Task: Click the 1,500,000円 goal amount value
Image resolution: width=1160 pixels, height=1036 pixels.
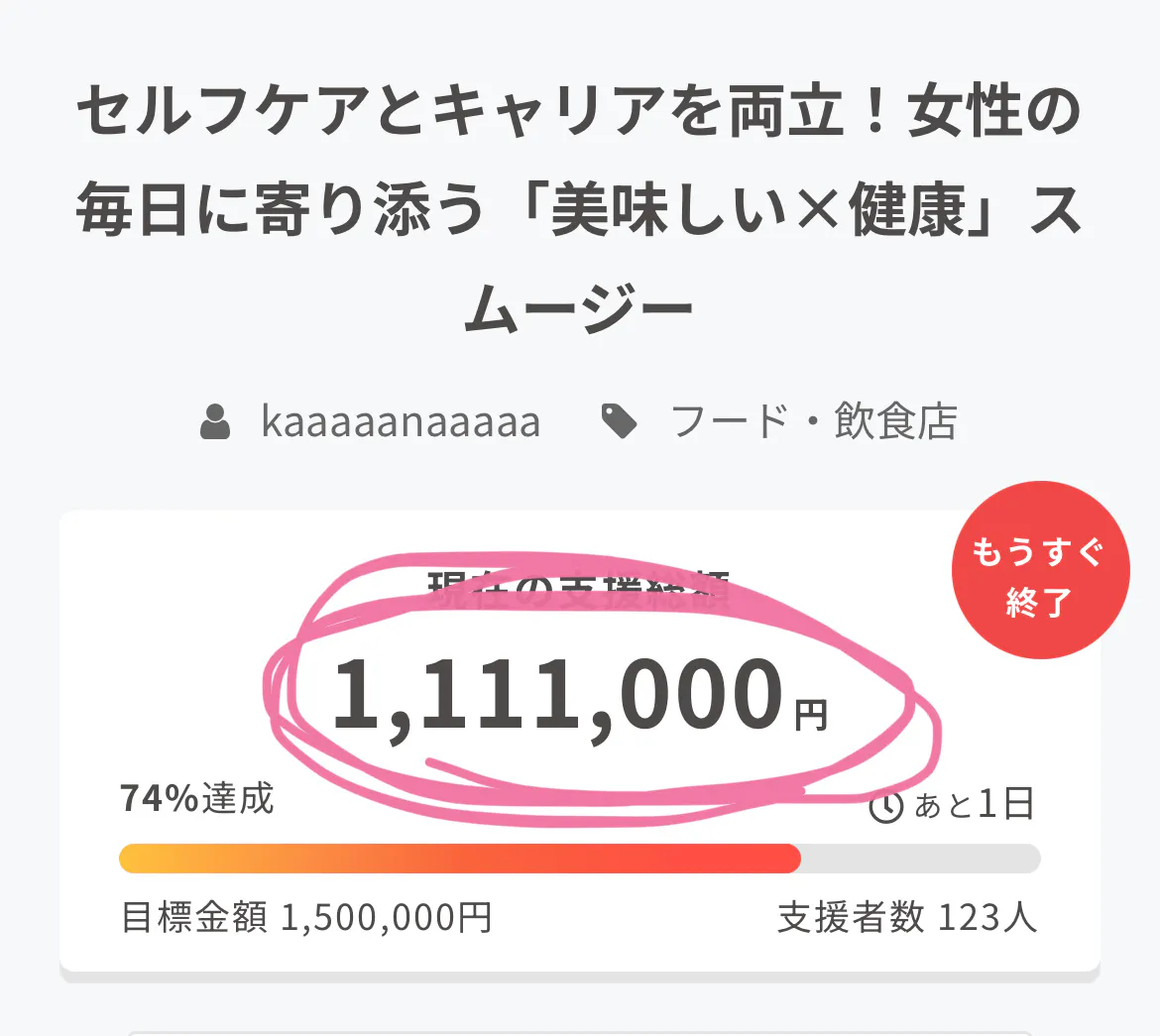Action: 387,918
